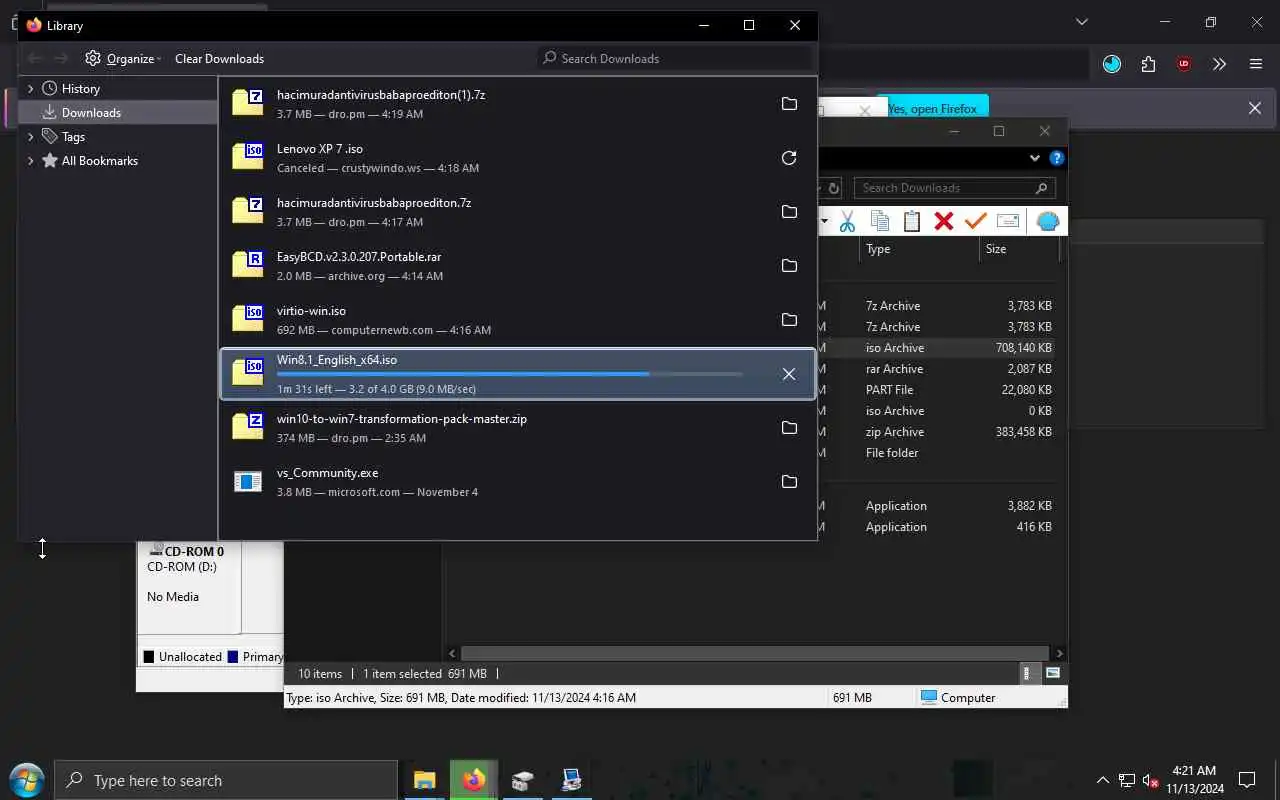Click the vs_Community.exe file icon
The width and height of the screenshot is (1280, 800).
pyautogui.click(x=247, y=482)
